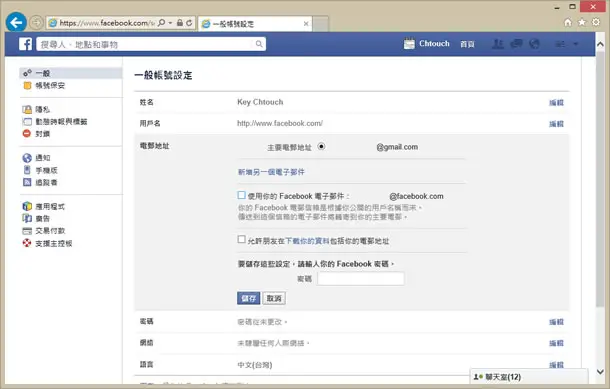Click the search magnifier icon in Facebook bar

pos(259,44)
